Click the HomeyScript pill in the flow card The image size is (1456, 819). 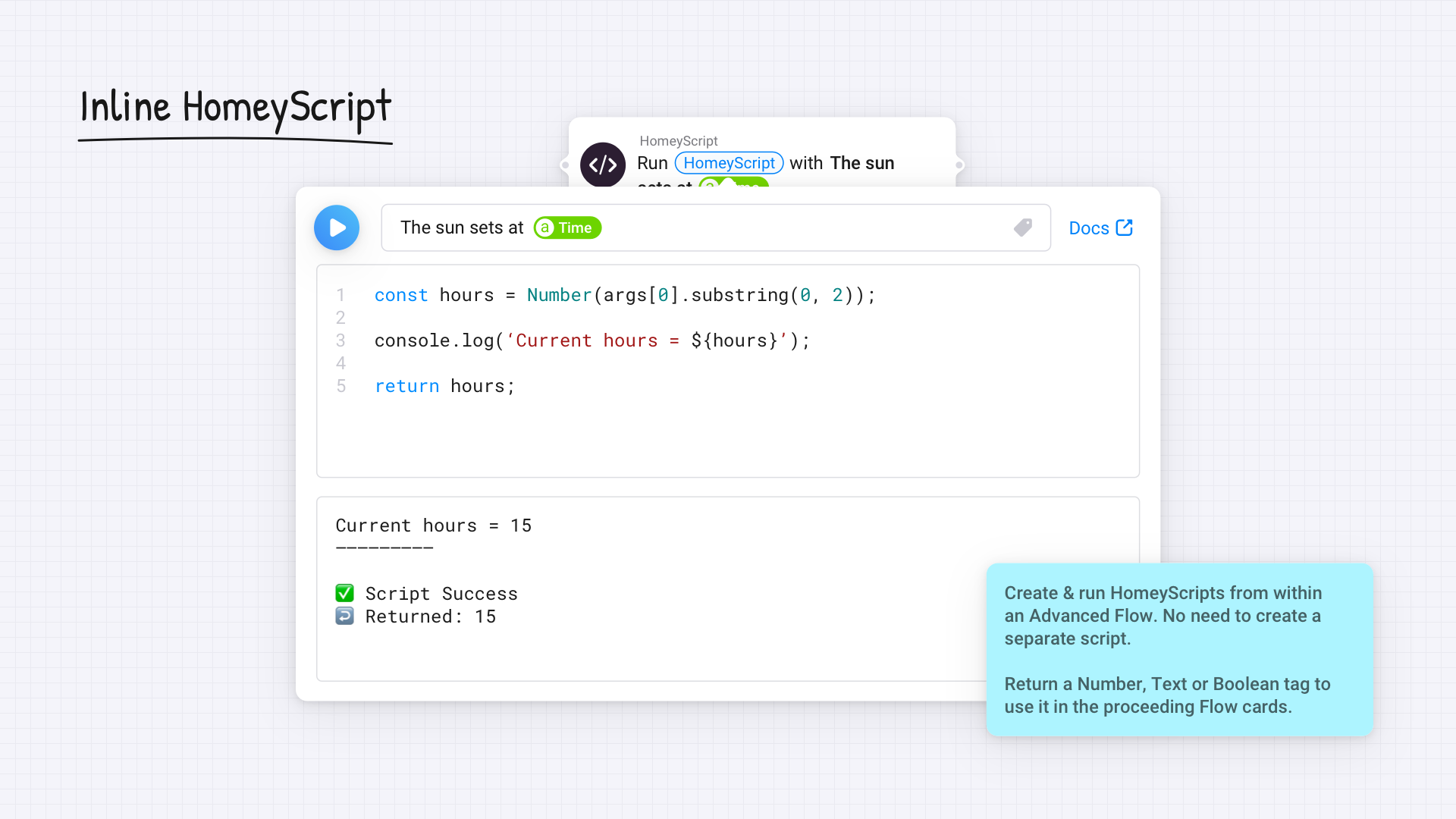pyautogui.click(x=729, y=163)
